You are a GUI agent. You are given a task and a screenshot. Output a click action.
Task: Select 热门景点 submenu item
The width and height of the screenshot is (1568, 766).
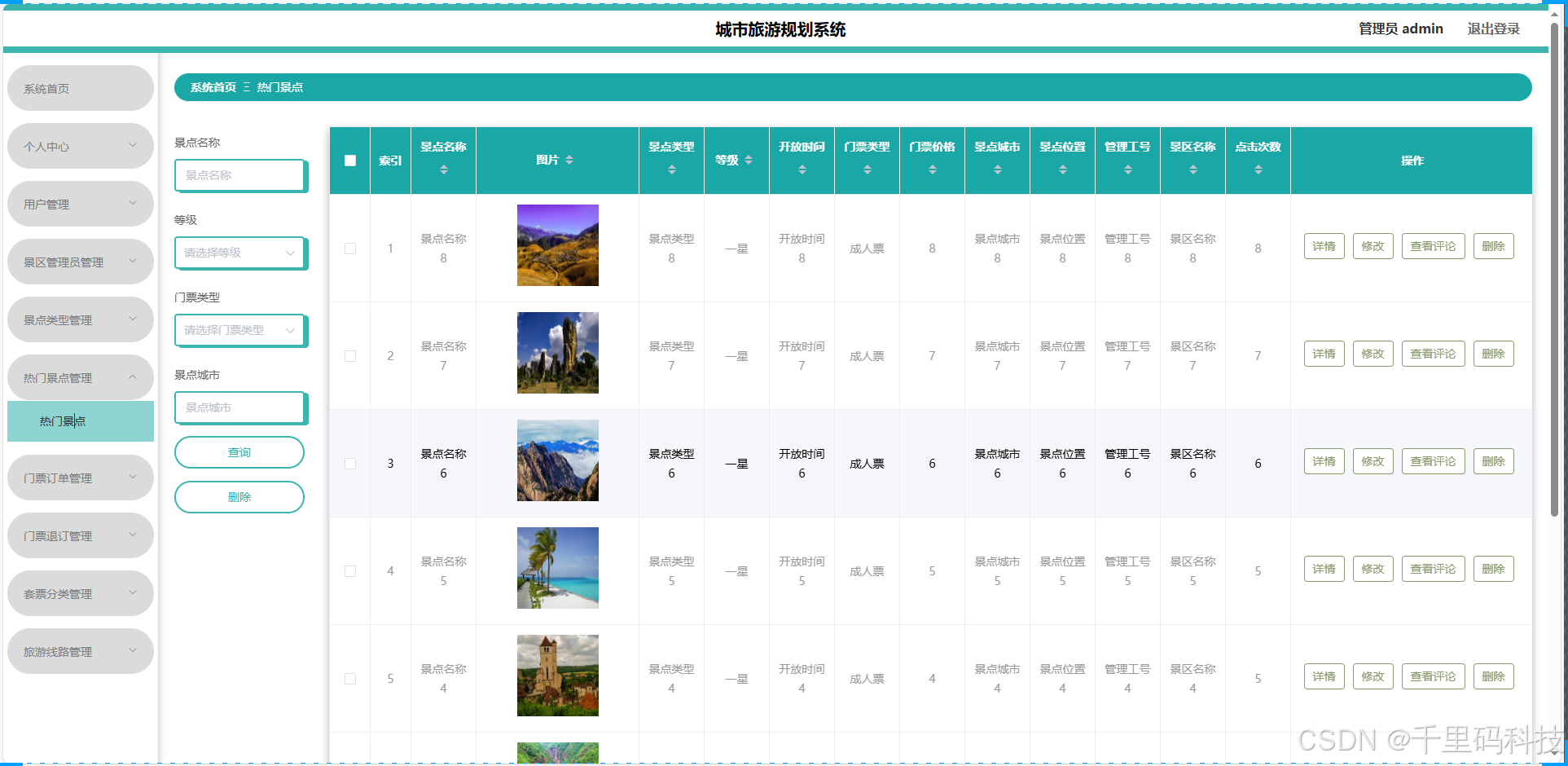point(81,421)
